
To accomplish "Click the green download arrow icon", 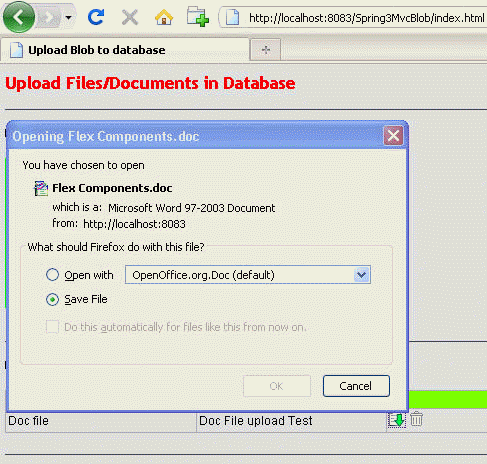I will point(396,420).
